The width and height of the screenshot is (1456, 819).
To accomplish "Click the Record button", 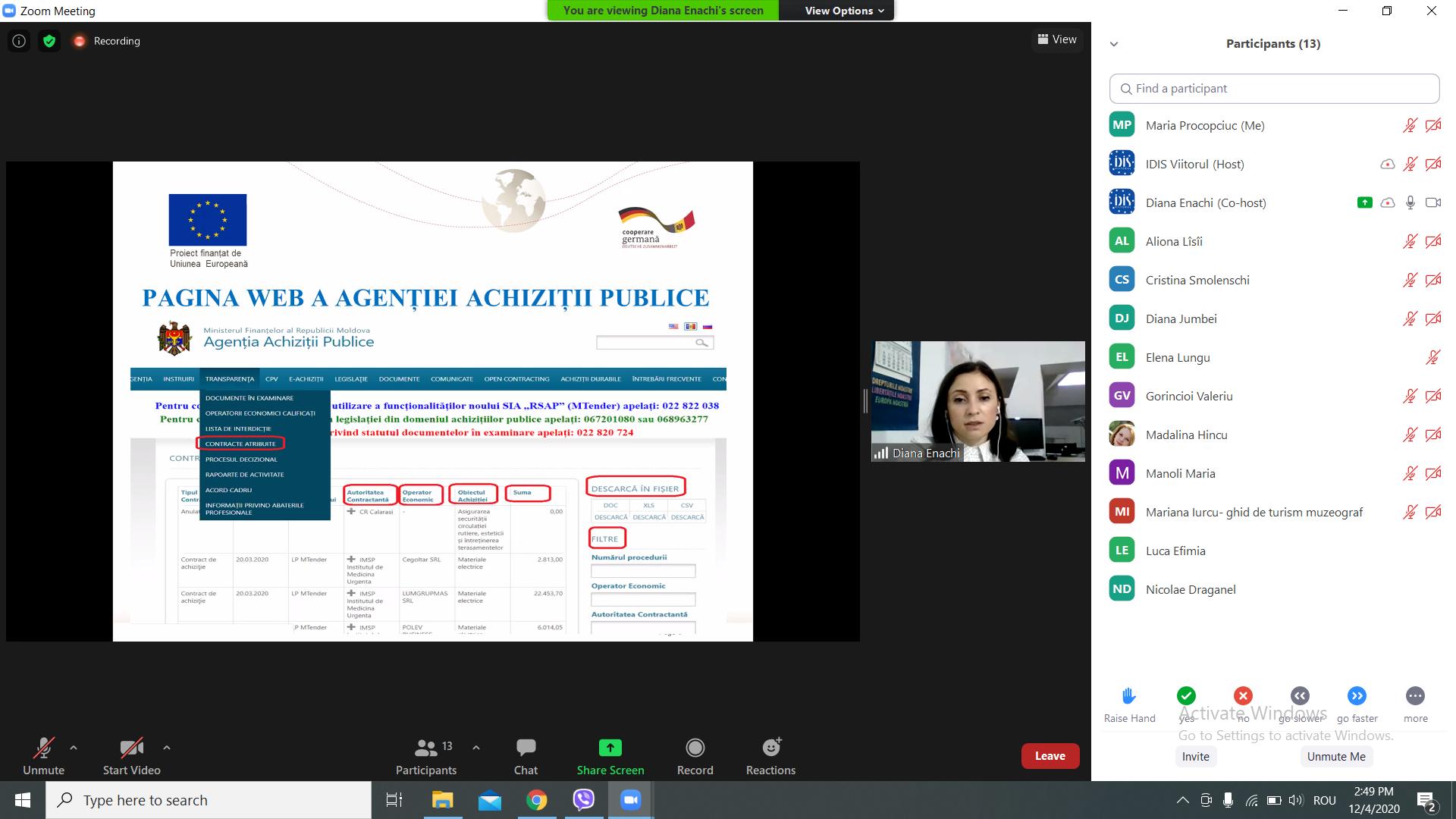I will pos(695,757).
